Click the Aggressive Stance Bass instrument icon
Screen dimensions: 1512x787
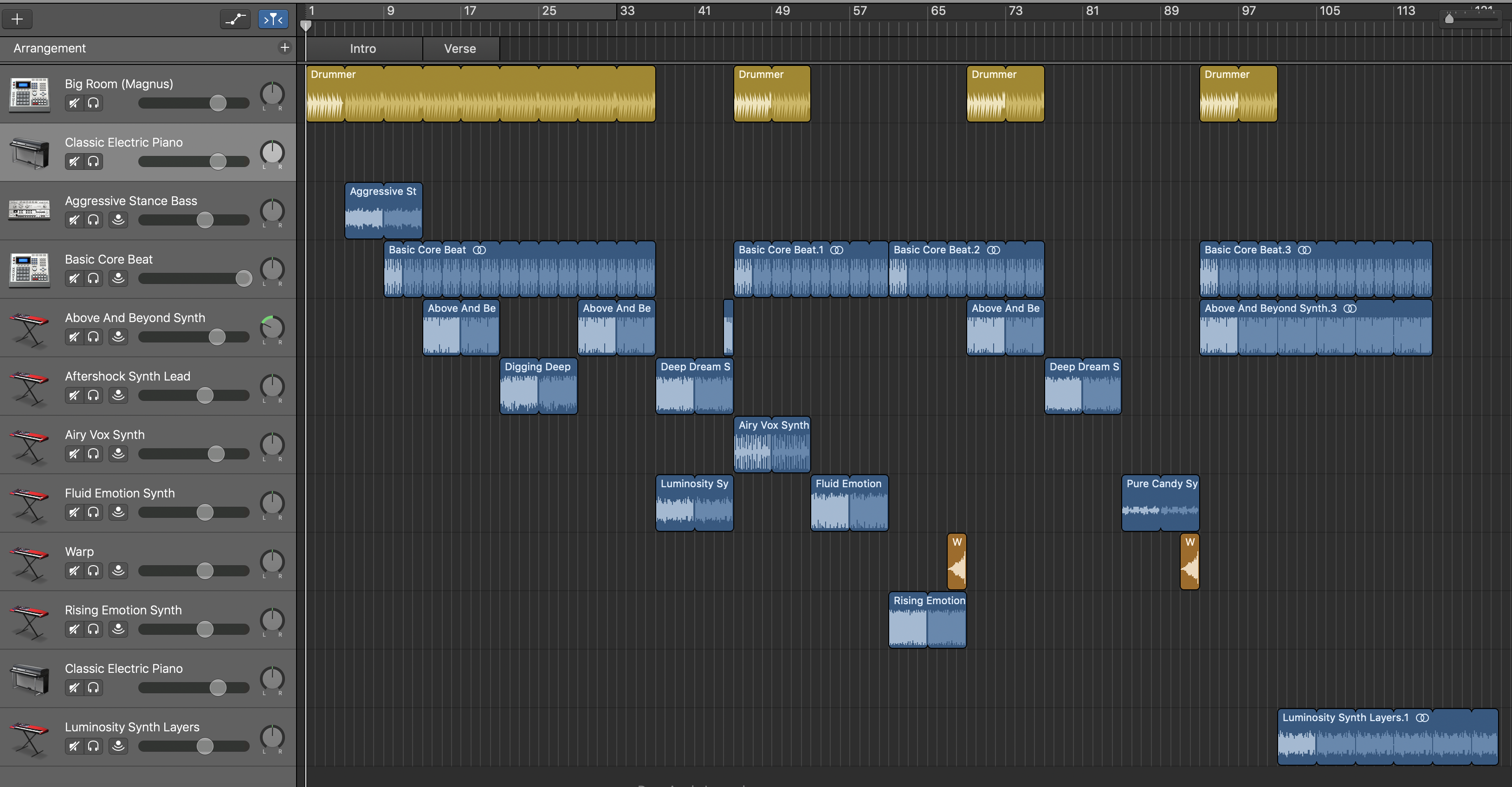29,210
